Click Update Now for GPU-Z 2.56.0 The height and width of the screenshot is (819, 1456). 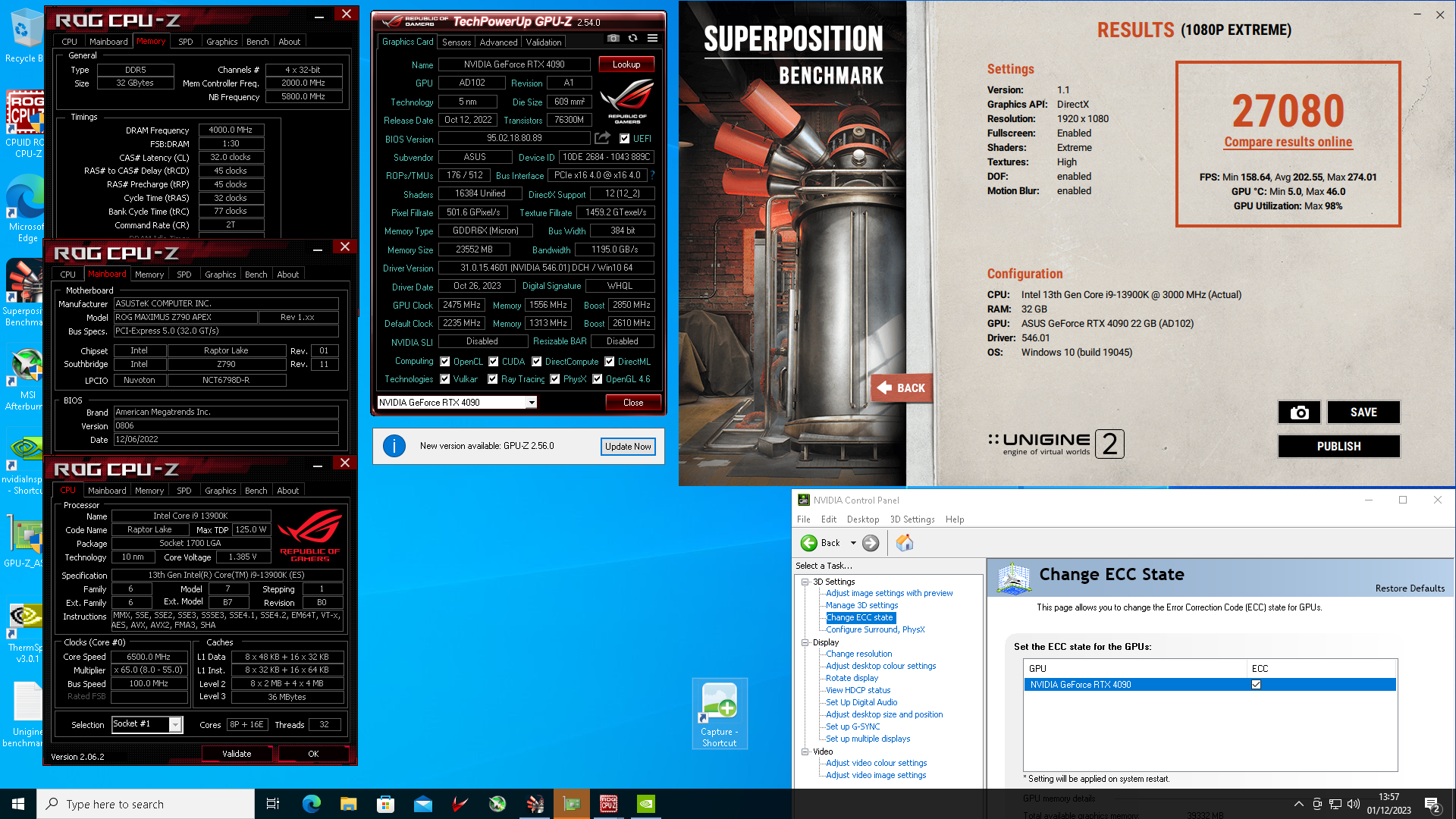[x=628, y=447]
